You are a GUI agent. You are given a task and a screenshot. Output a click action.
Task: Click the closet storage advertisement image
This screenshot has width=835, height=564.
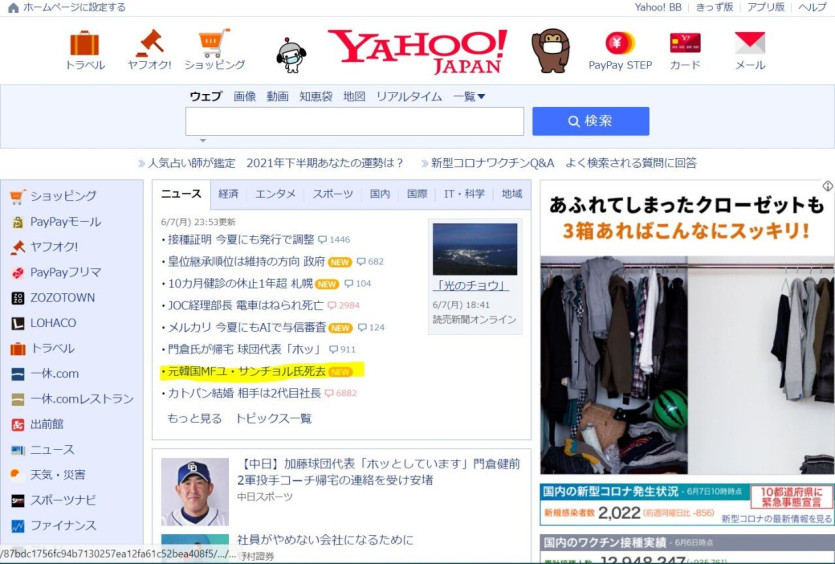(x=687, y=327)
